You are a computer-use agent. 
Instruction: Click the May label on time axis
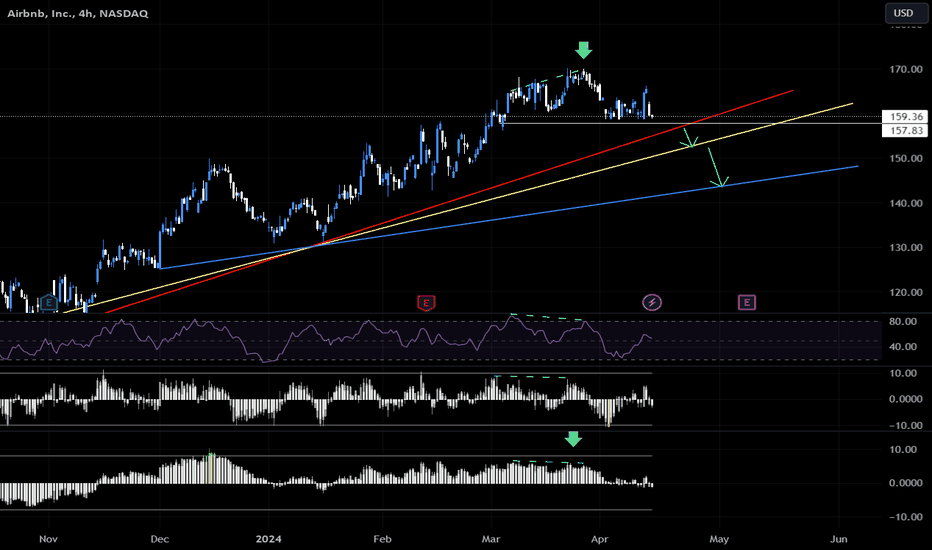point(719,539)
